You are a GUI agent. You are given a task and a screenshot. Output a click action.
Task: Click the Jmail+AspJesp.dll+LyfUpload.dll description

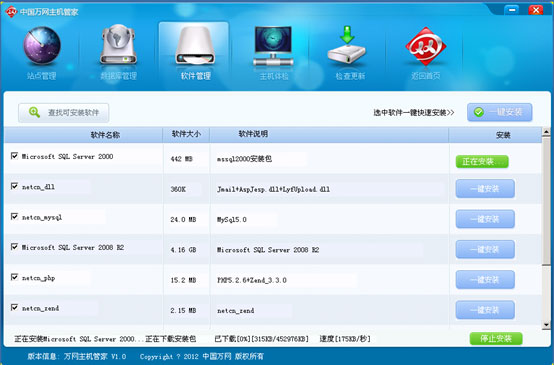(273, 189)
